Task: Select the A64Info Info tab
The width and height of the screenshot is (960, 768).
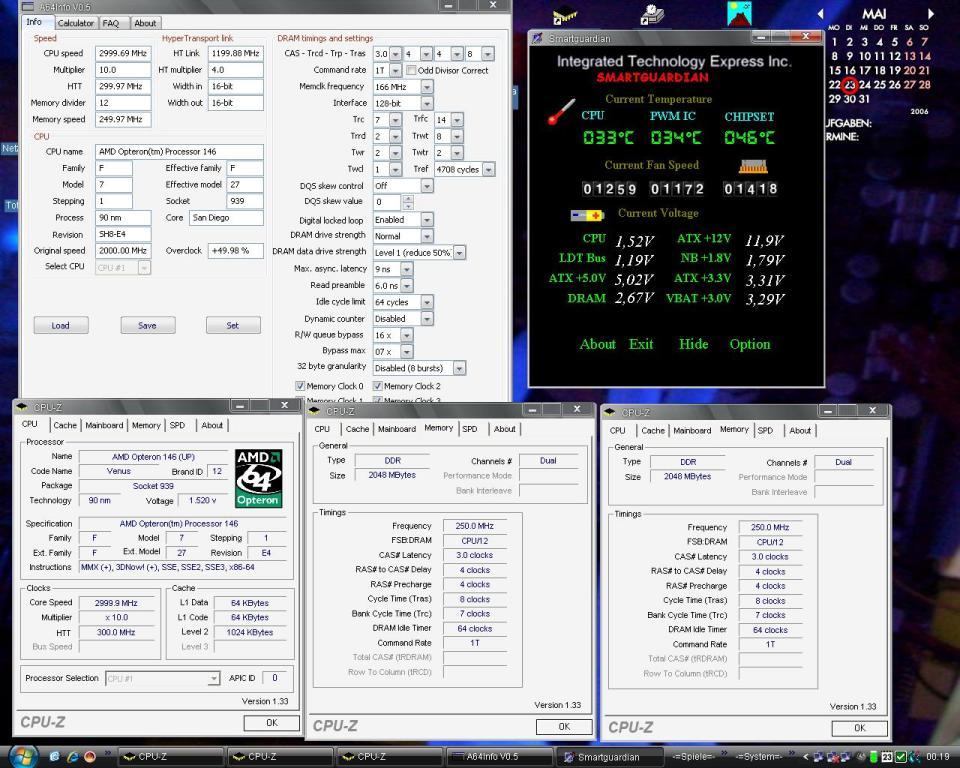Action: coord(34,21)
